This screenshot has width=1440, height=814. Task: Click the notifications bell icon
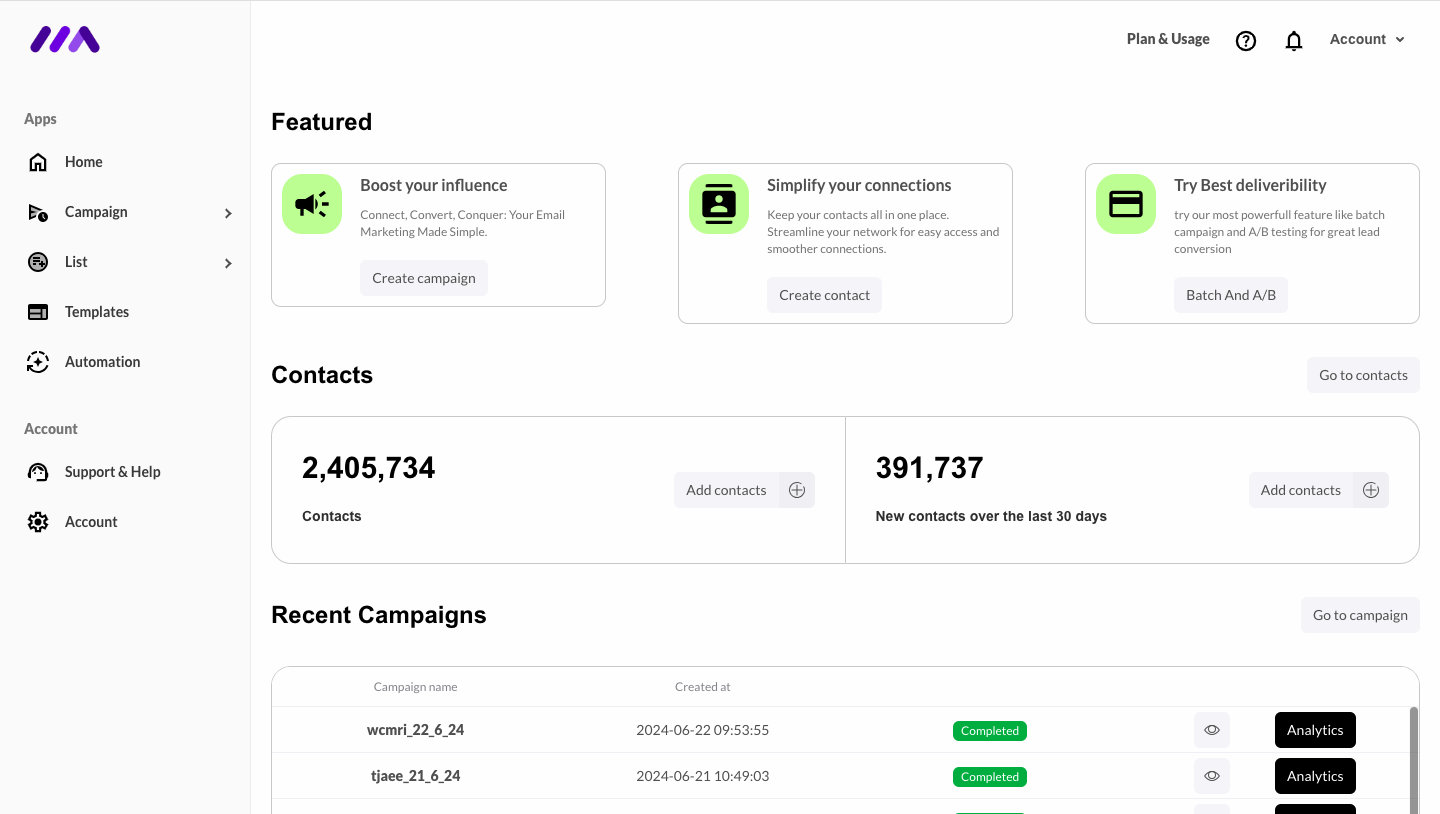tap(1293, 39)
